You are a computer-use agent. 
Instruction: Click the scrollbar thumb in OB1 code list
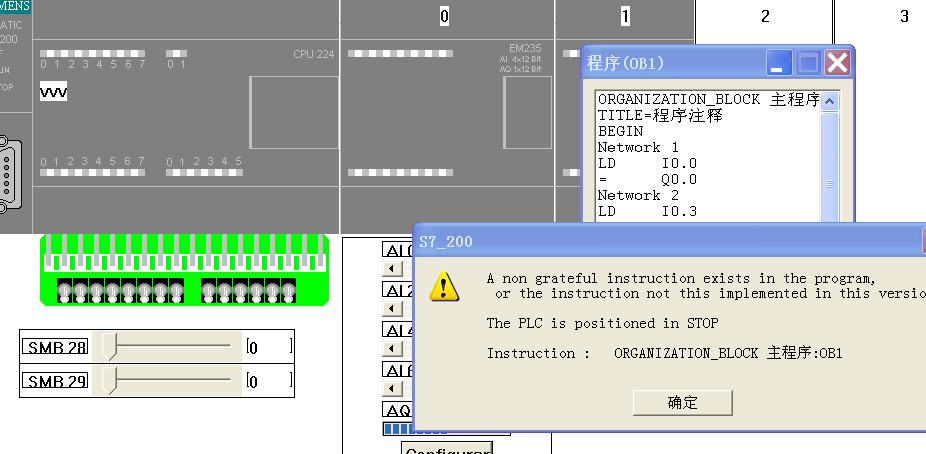(x=829, y=168)
